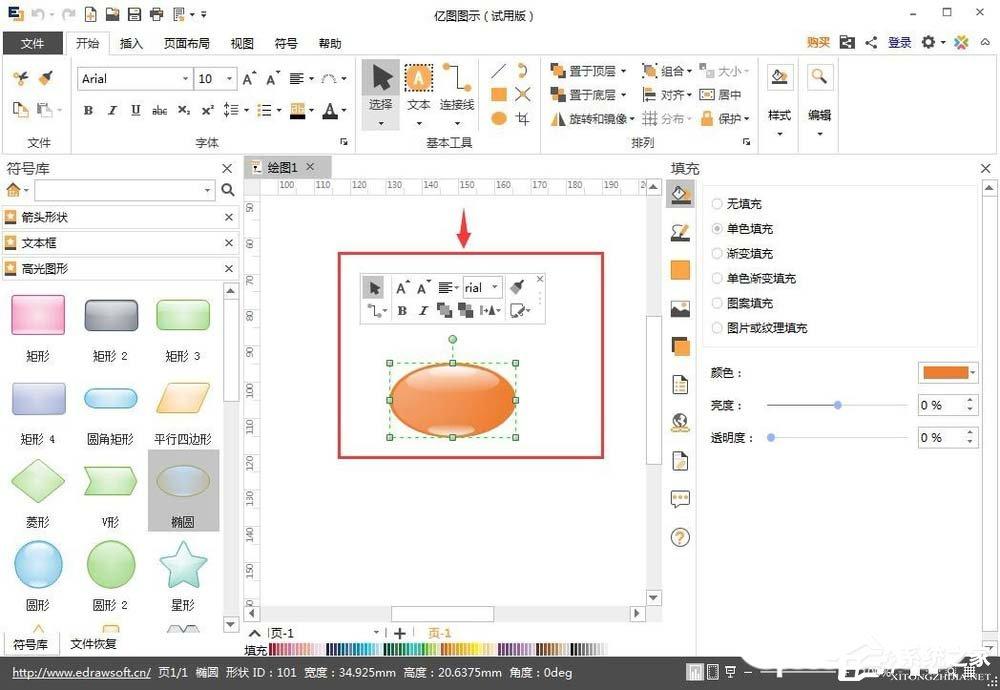Screen dimensions: 1000x690
Task: Select the 星形 star shape thumbnail
Action: tap(183, 565)
